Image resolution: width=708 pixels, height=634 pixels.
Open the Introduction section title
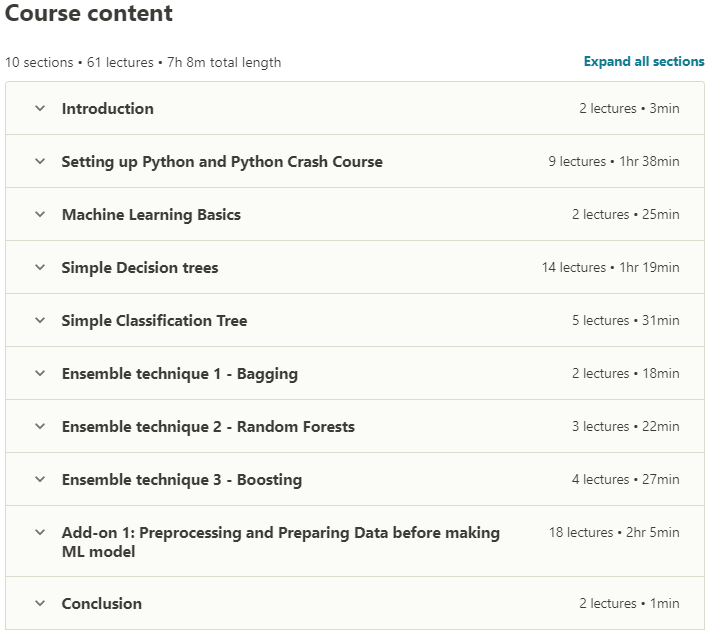[x=108, y=109]
